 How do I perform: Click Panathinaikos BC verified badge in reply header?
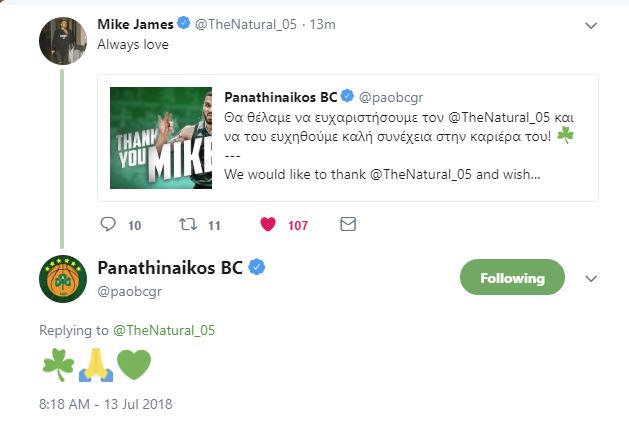256,268
